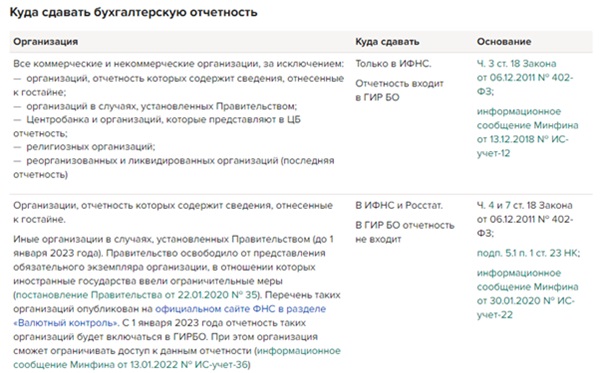Open Минфин message link dated 30.01.2020
Viewport: 600px width, 373px height.
tap(527, 293)
